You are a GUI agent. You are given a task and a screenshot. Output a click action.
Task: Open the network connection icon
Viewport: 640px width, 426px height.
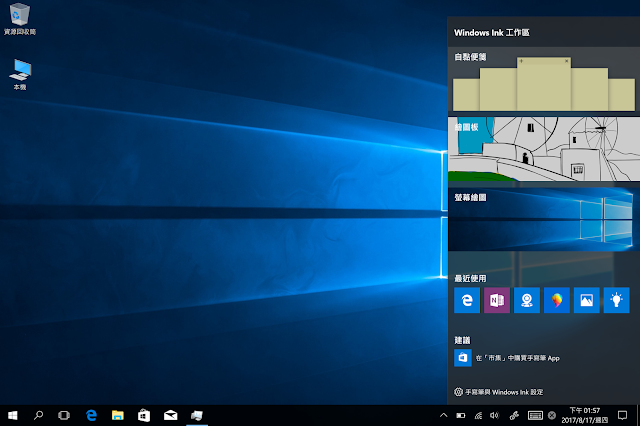pyautogui.click(x=478, y=415)
